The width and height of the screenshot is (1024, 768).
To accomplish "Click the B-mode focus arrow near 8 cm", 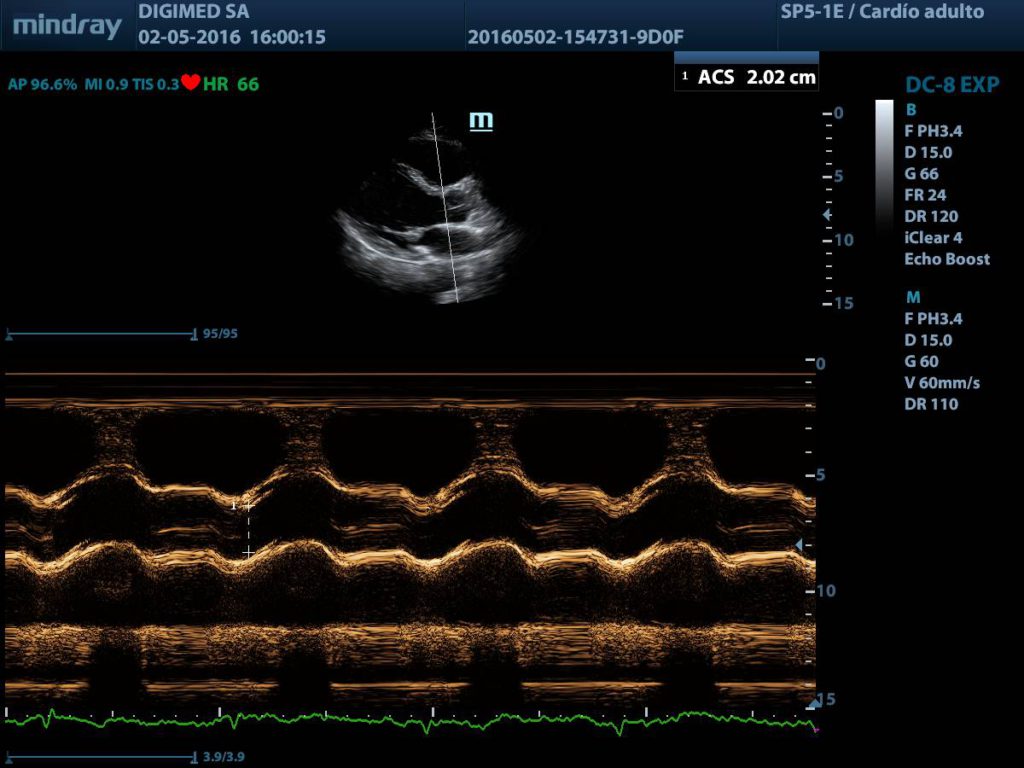I will coord(826,215).
